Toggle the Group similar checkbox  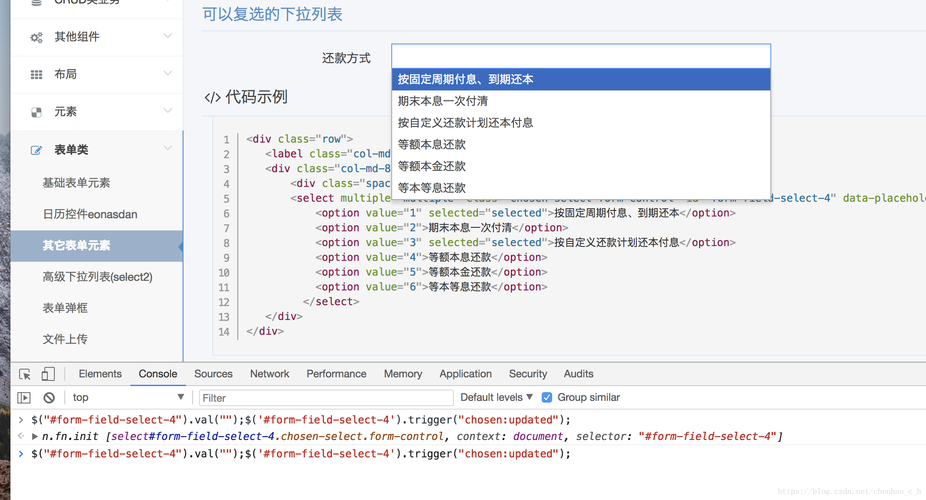(x=546, y=398)
